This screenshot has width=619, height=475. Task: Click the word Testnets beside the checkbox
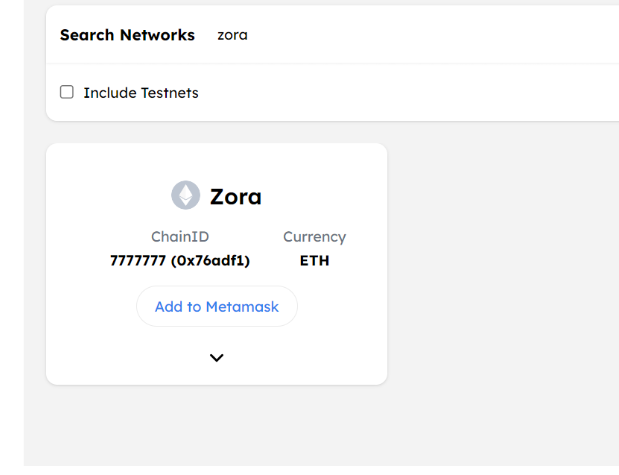click(169, 93)
